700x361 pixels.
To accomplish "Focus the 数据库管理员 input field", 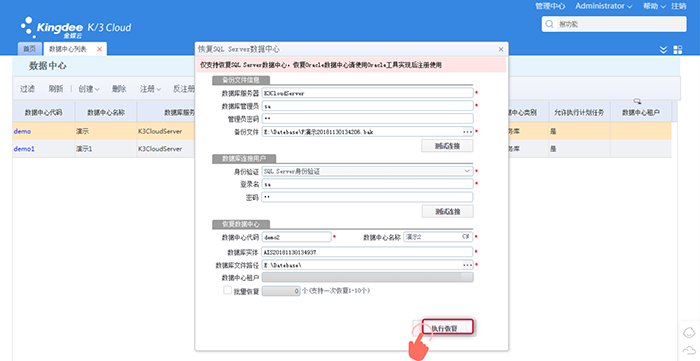I will [x=367, y=106].
